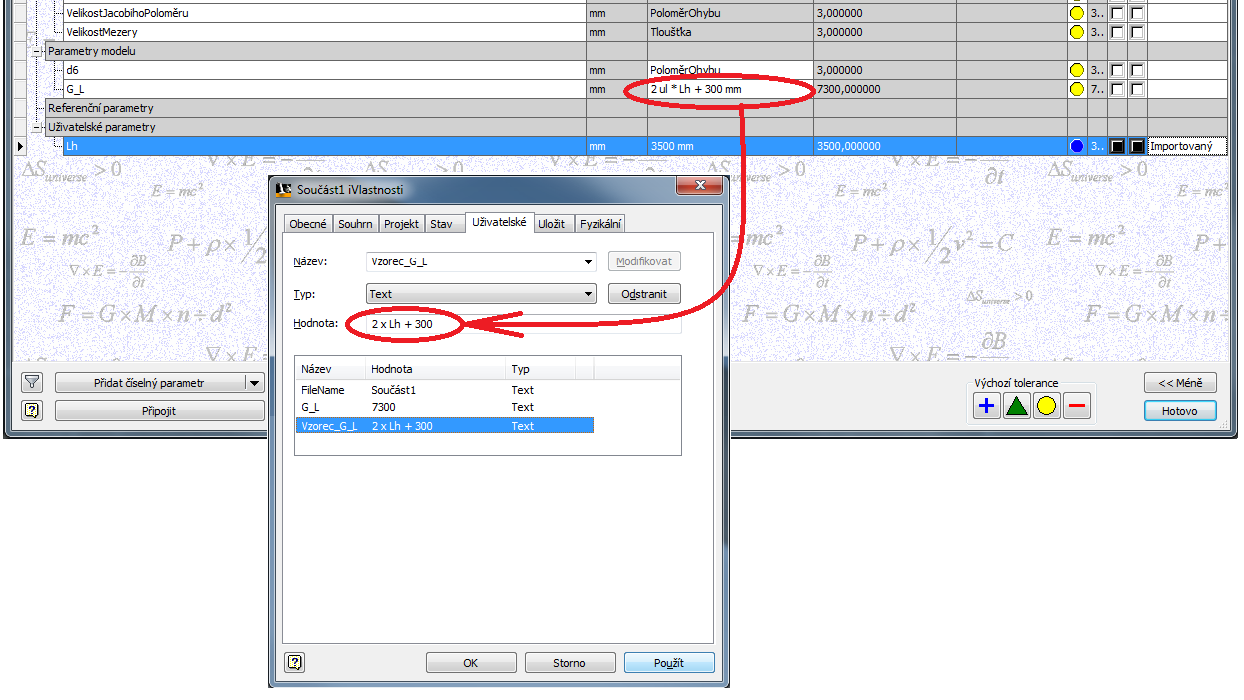Open the Projekt tab
The width and height of the screenshot is (1244, 700).
point(402,224)
